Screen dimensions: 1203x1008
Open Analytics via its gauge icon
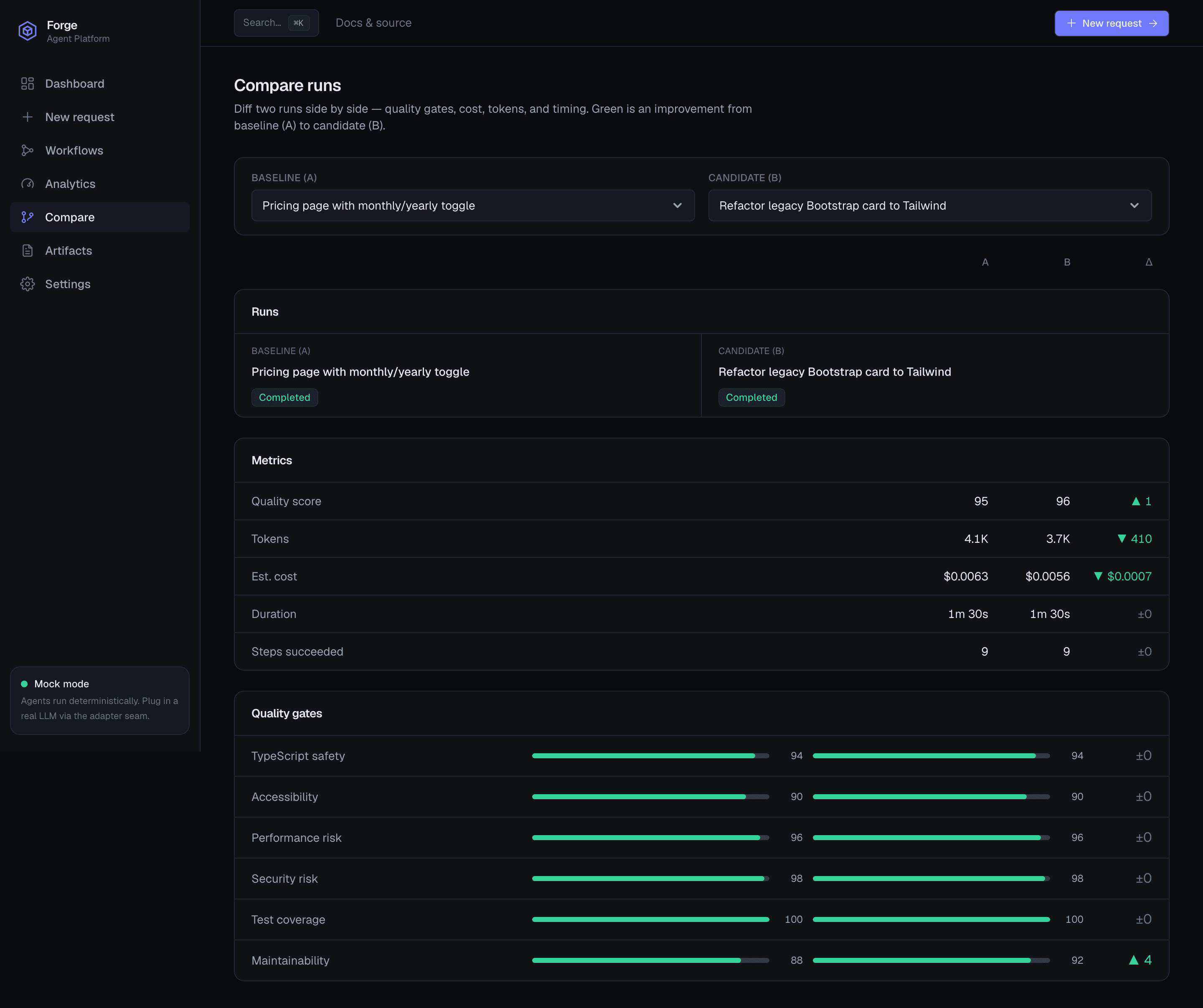tap(28, 184)
